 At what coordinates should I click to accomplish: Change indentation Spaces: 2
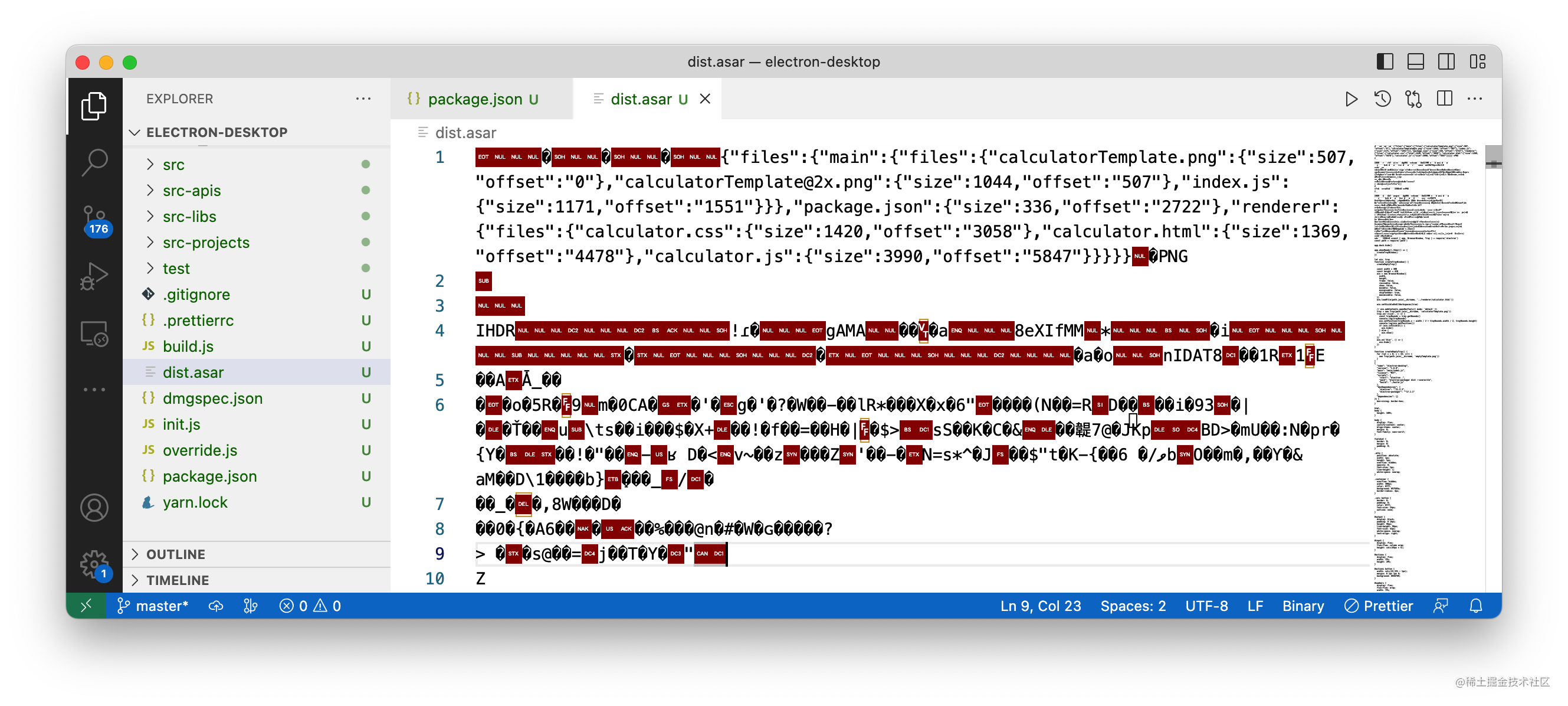(1133, 606)
